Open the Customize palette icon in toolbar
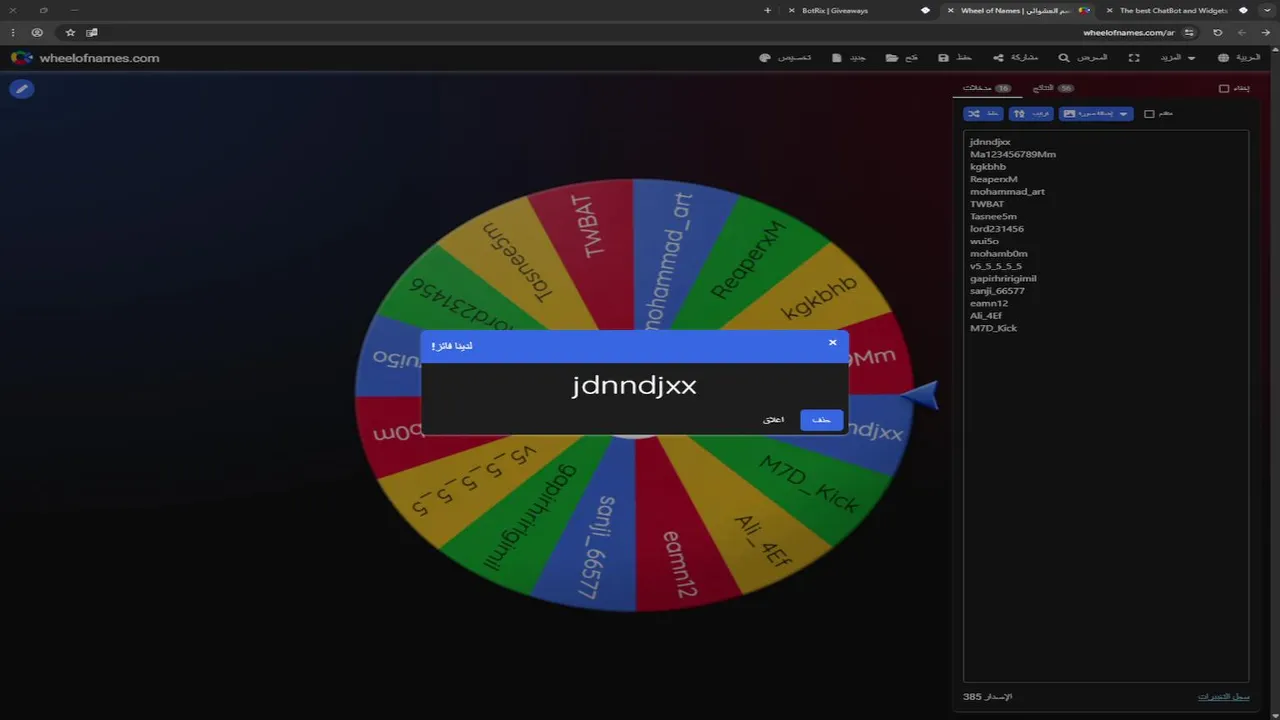This screenshot has height=720, width=1280. (765, 58)
